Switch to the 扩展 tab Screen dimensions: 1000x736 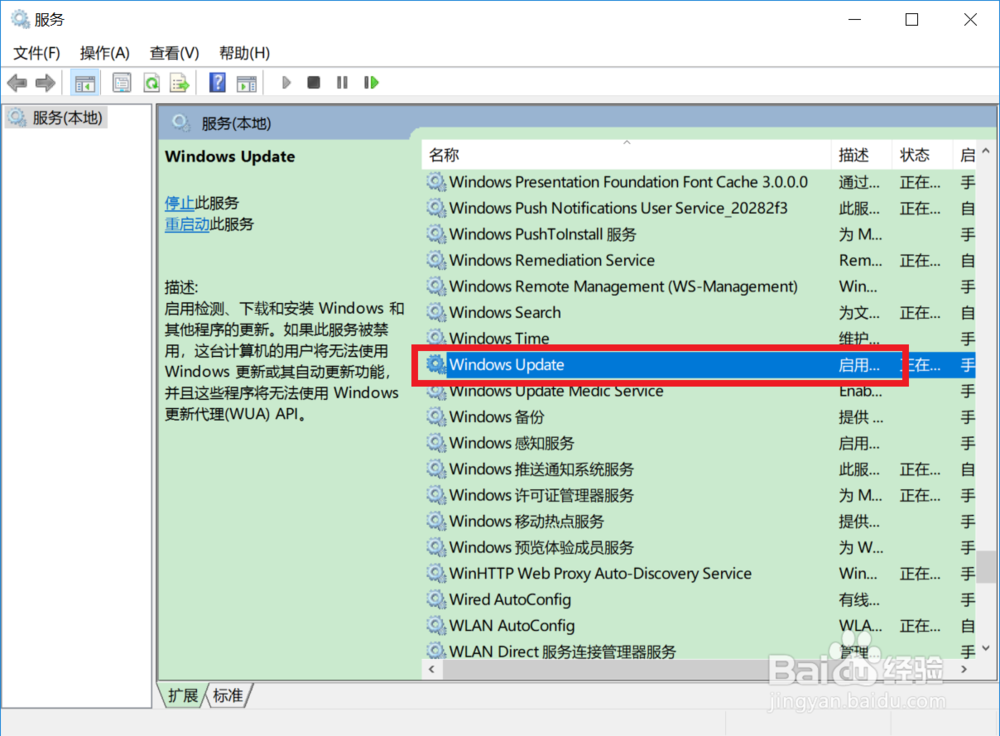pyautogui.click(x=182, y=695)
